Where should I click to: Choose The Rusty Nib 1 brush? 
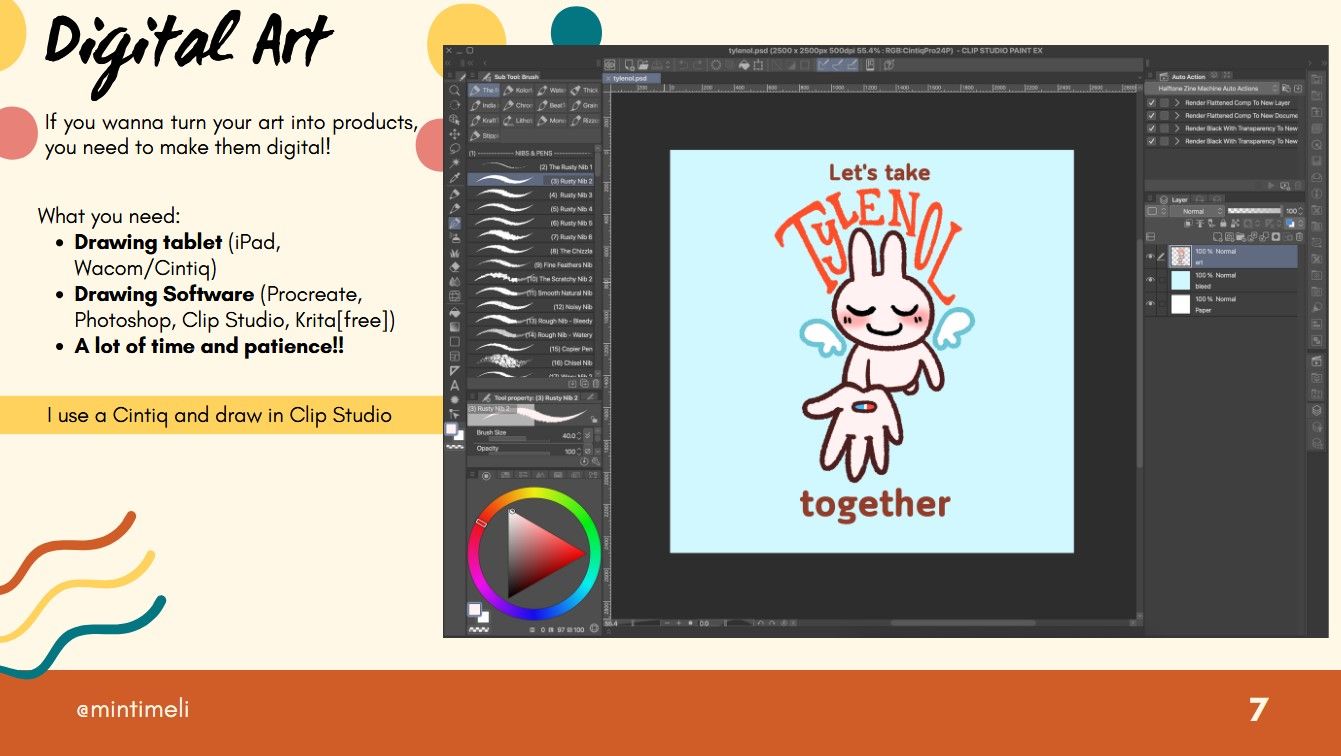(x=532, y=167)
